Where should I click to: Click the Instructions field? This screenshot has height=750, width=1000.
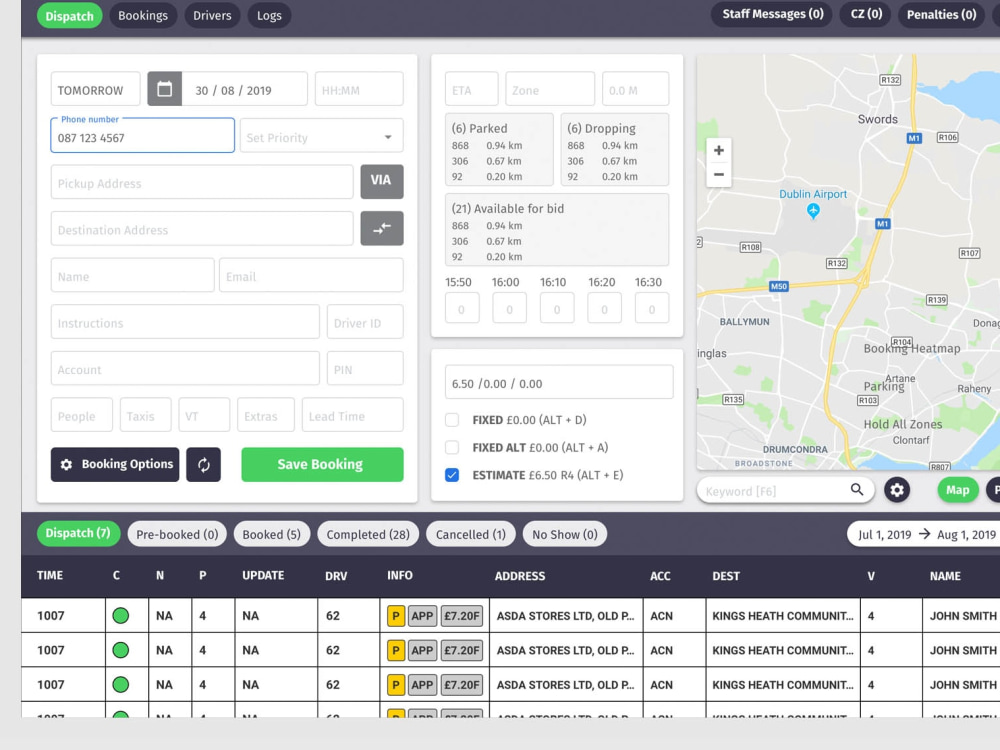(185, 321)
